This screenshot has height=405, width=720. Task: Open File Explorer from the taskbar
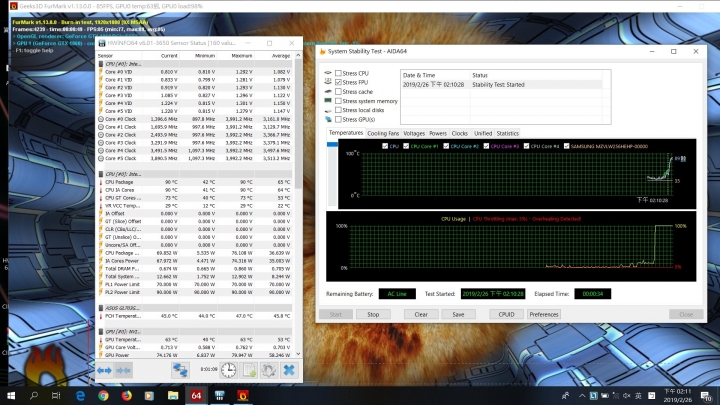173,395
